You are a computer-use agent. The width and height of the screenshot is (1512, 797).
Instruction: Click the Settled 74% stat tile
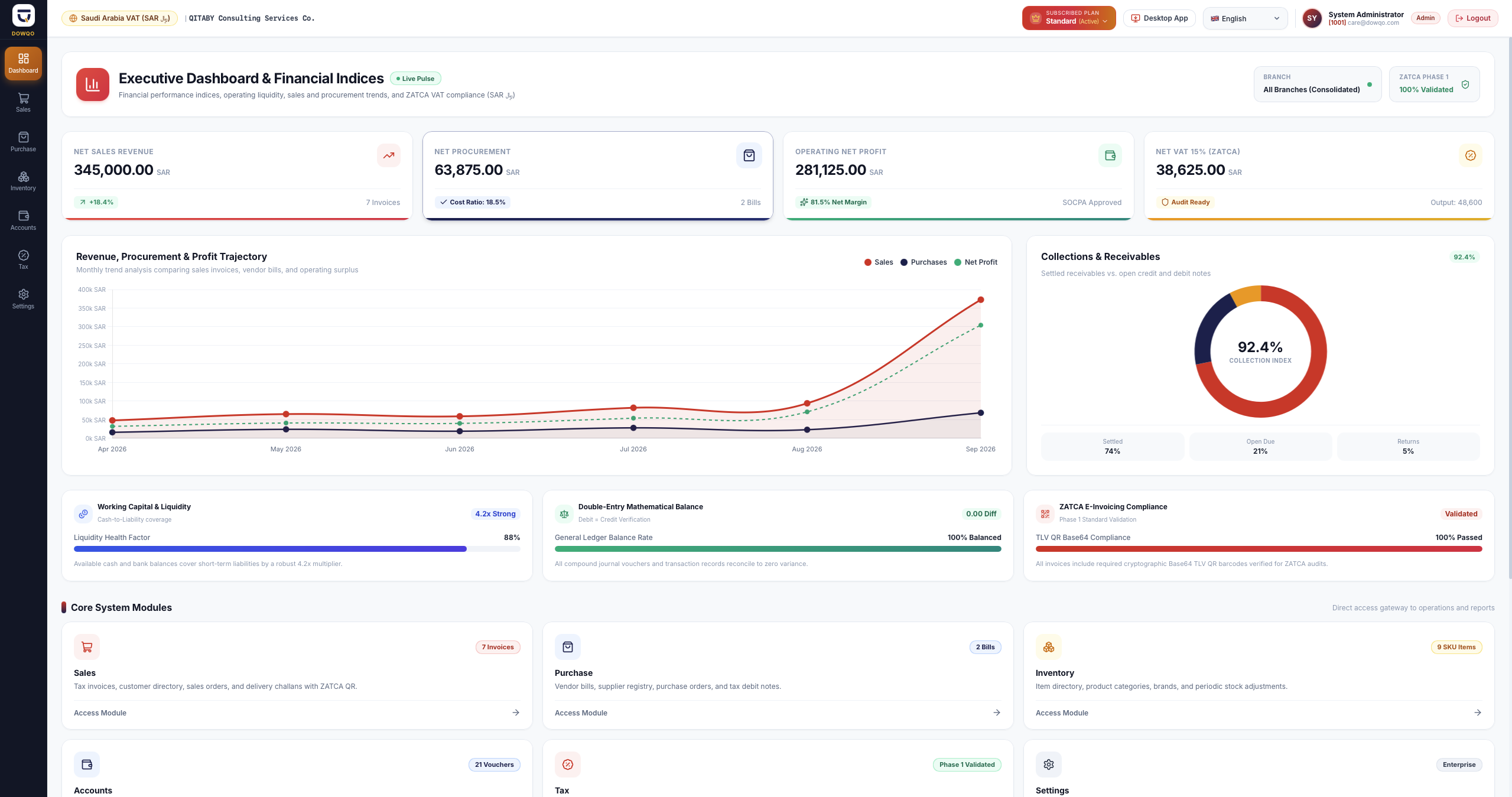(1113, 447)
